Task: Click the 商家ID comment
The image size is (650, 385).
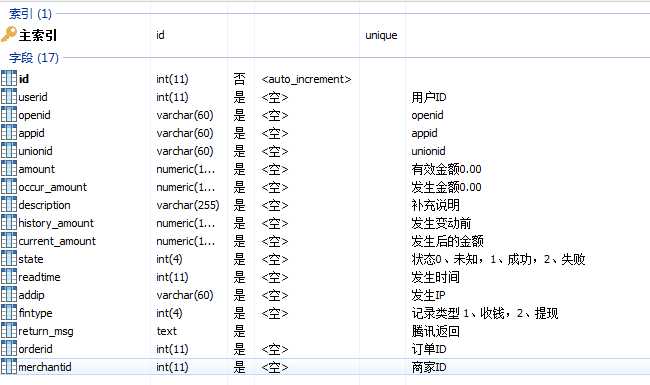Action: tap(429, 367)
